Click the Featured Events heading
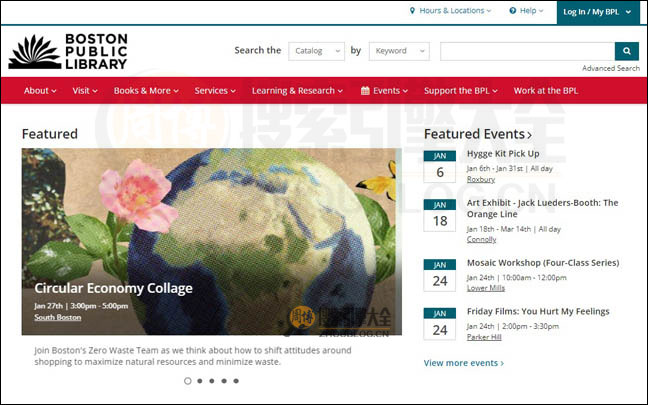 [474, 134]
